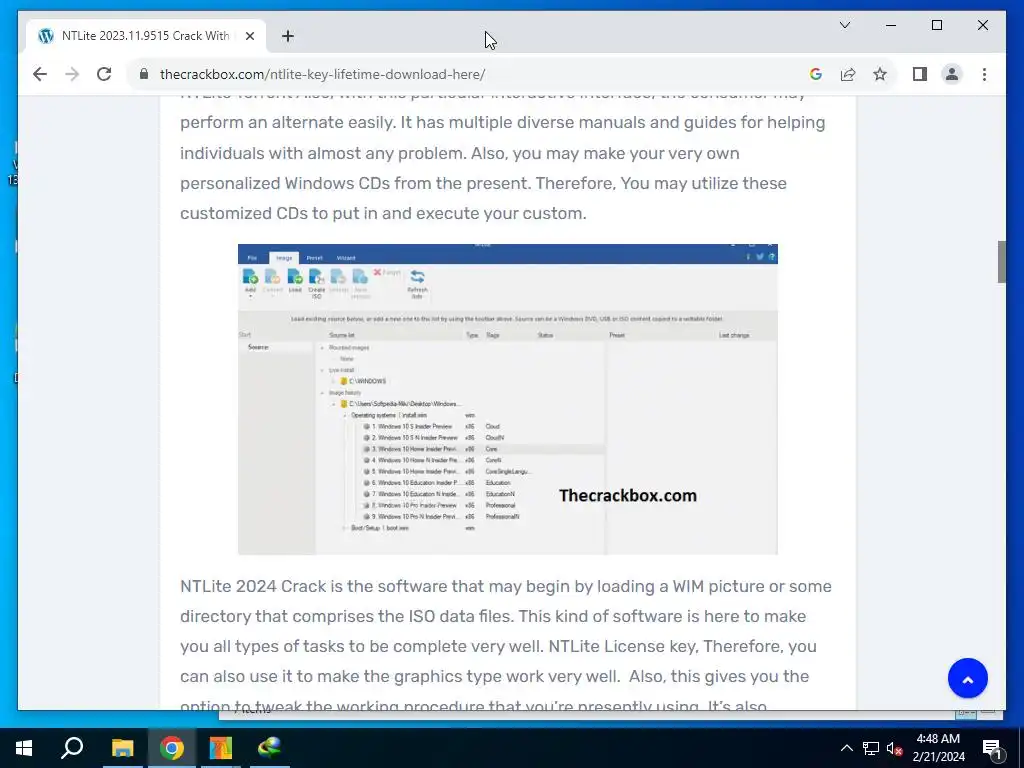Click the text 'NTLite License key, Therefore, you'

[682, 647]
